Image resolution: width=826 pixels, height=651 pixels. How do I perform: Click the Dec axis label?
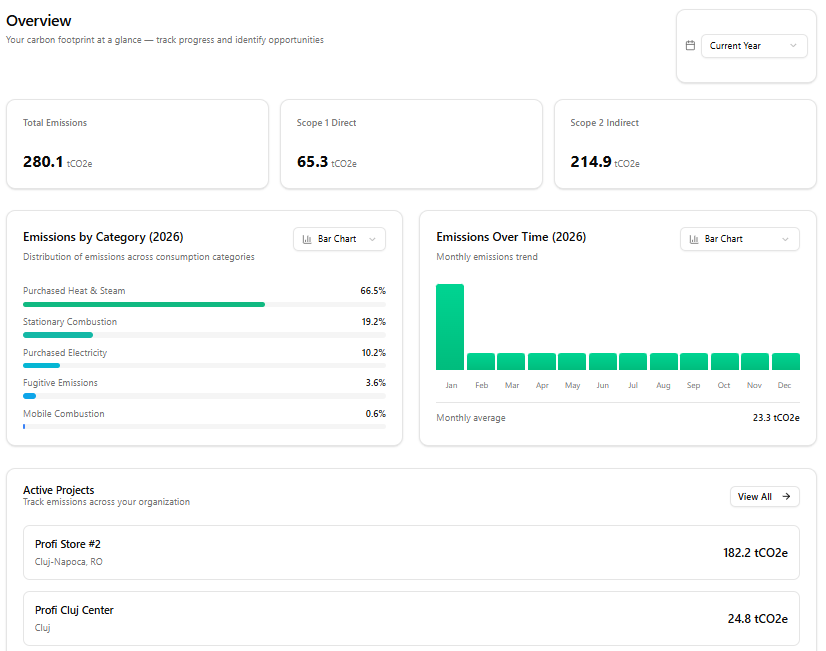tap(784, 386)
